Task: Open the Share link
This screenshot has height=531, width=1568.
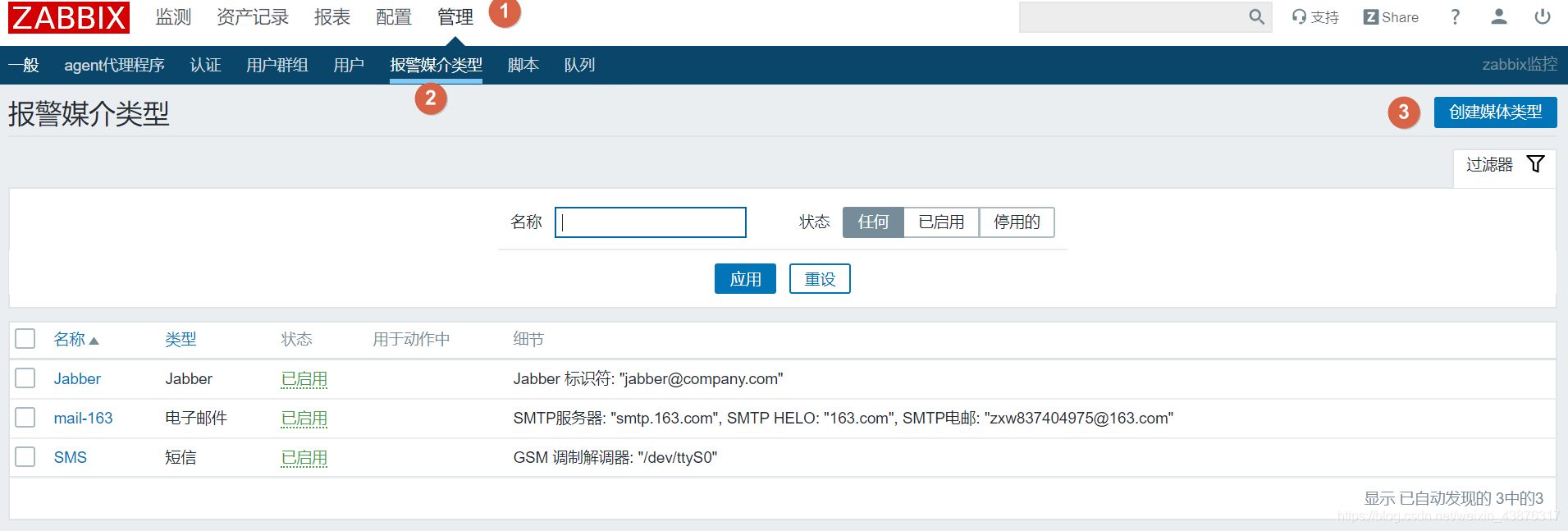Action: click(1391, 17)
